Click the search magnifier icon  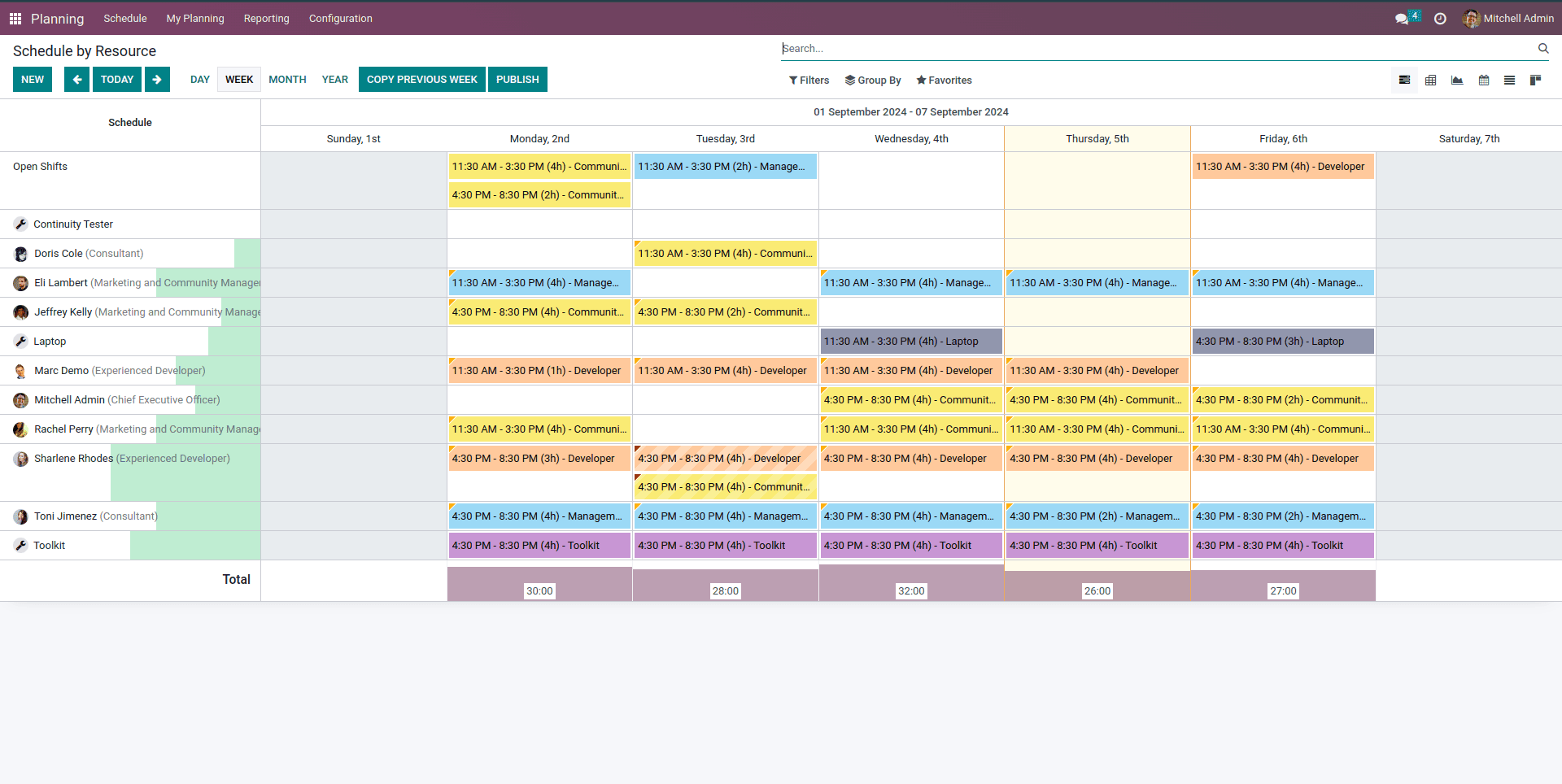click(1543, 48)
